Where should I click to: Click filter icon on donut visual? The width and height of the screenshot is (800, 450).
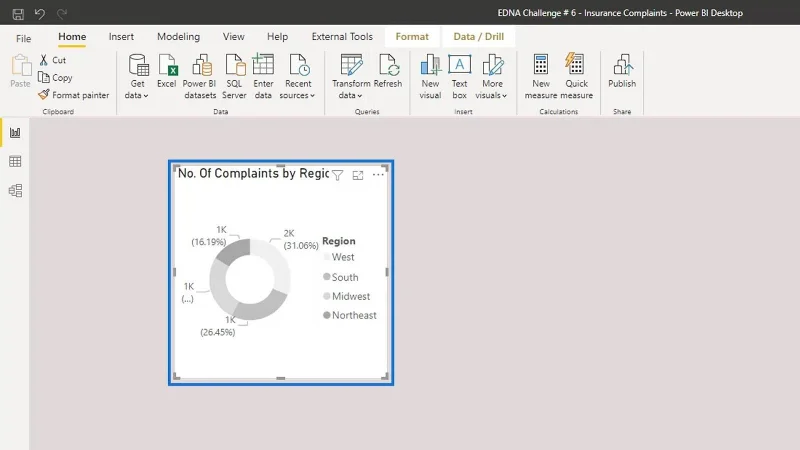coord(337,176)
